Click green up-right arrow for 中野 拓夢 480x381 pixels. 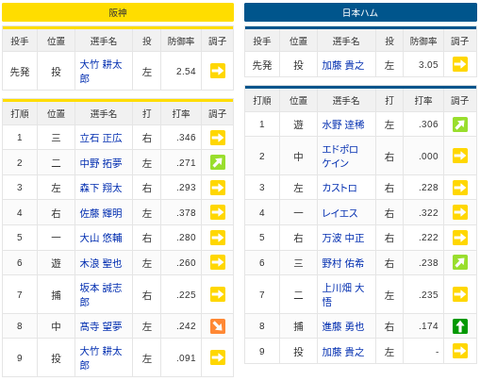pos(218,163)
